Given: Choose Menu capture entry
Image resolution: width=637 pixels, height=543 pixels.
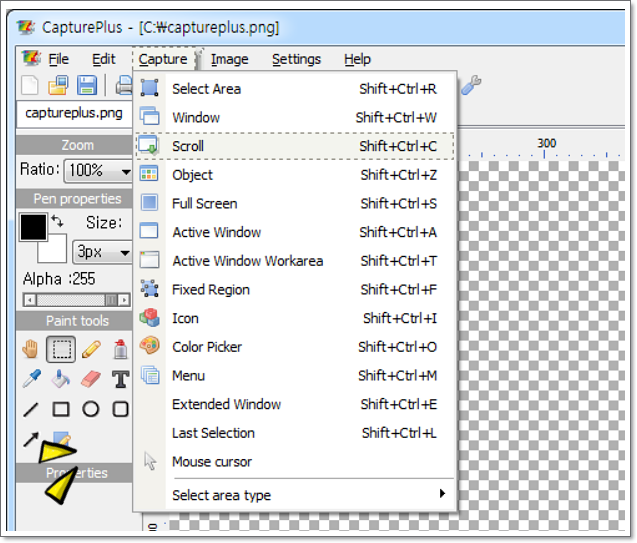Looking at the screenshot, I should tap(295, 376).
